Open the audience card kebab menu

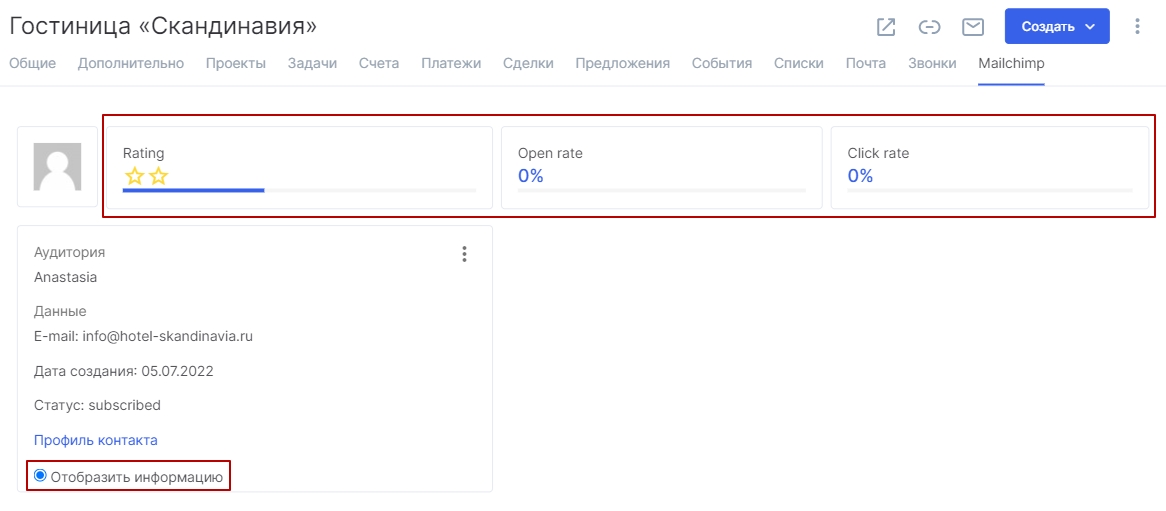464,254
